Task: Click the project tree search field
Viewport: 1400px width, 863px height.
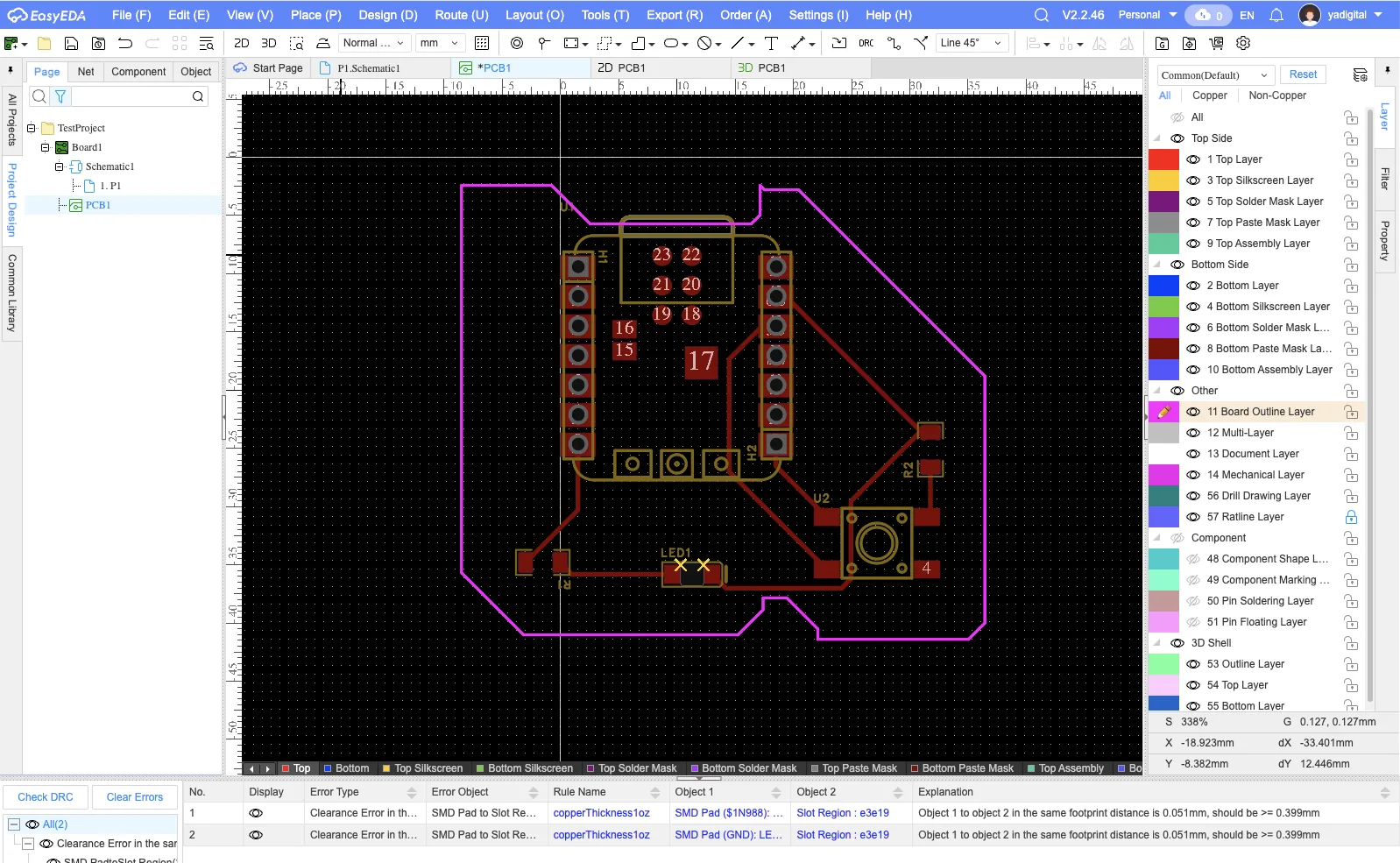Action: click(131, 96)
